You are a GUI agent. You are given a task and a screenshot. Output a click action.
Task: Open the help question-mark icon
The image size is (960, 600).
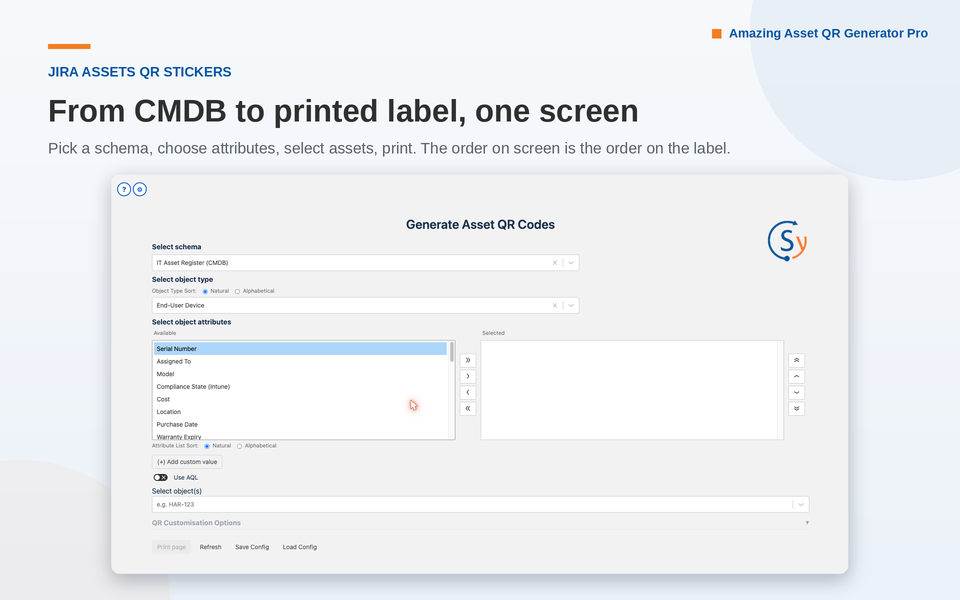(x=124, y=189)
